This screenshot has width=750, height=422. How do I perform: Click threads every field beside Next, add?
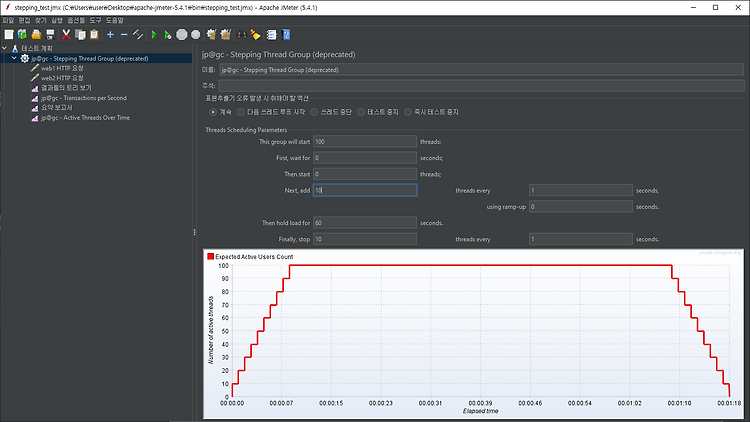point(581,190)
